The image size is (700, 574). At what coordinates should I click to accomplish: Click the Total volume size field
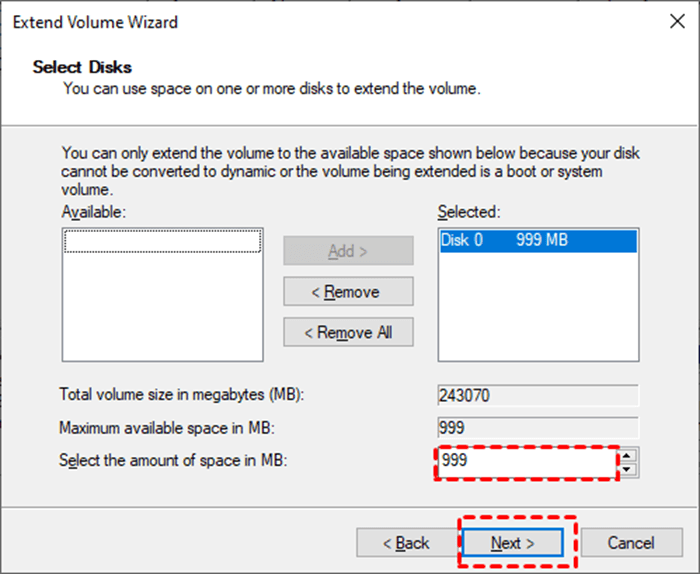tap(537, 395)
